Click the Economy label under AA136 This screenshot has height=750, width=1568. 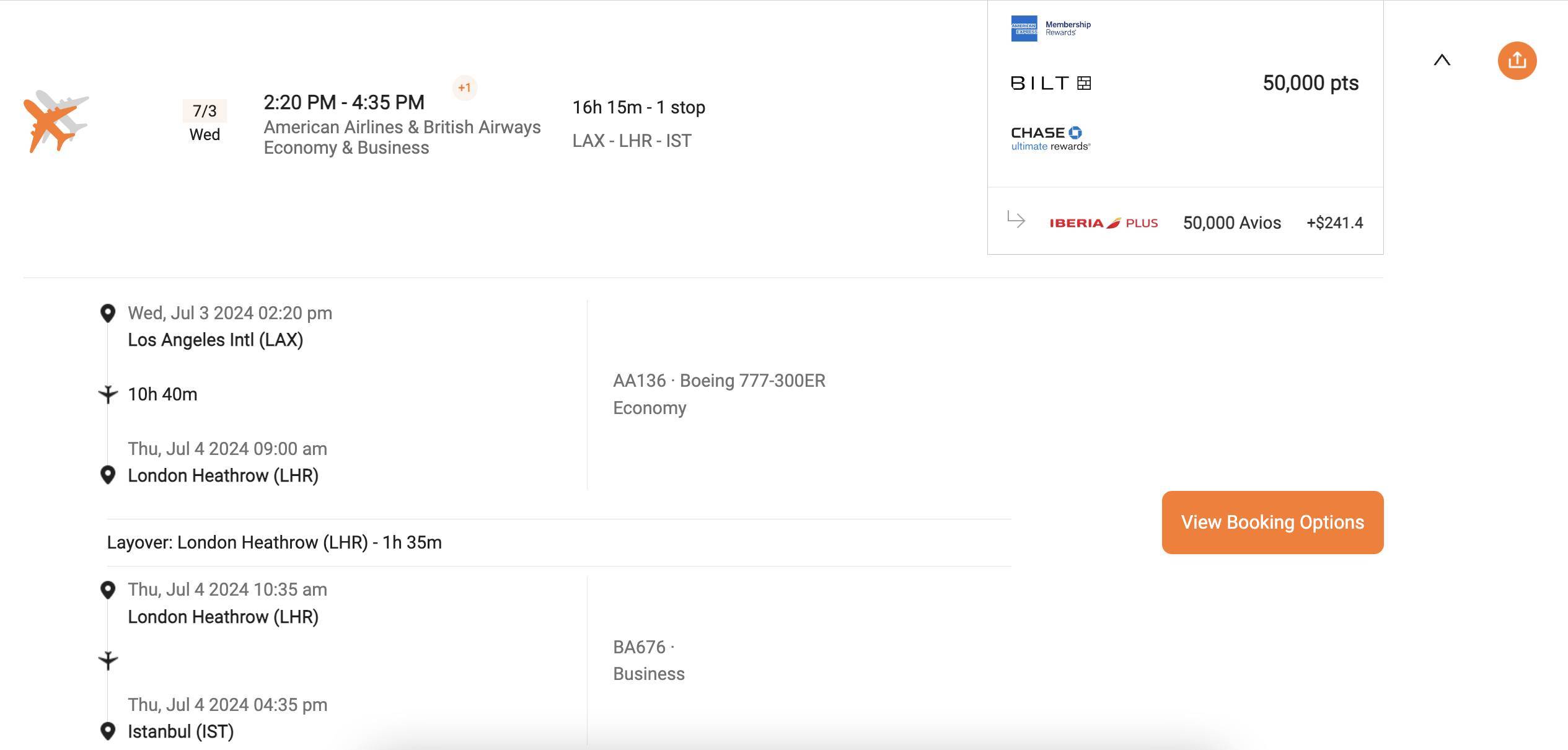(x=650, y=408)
